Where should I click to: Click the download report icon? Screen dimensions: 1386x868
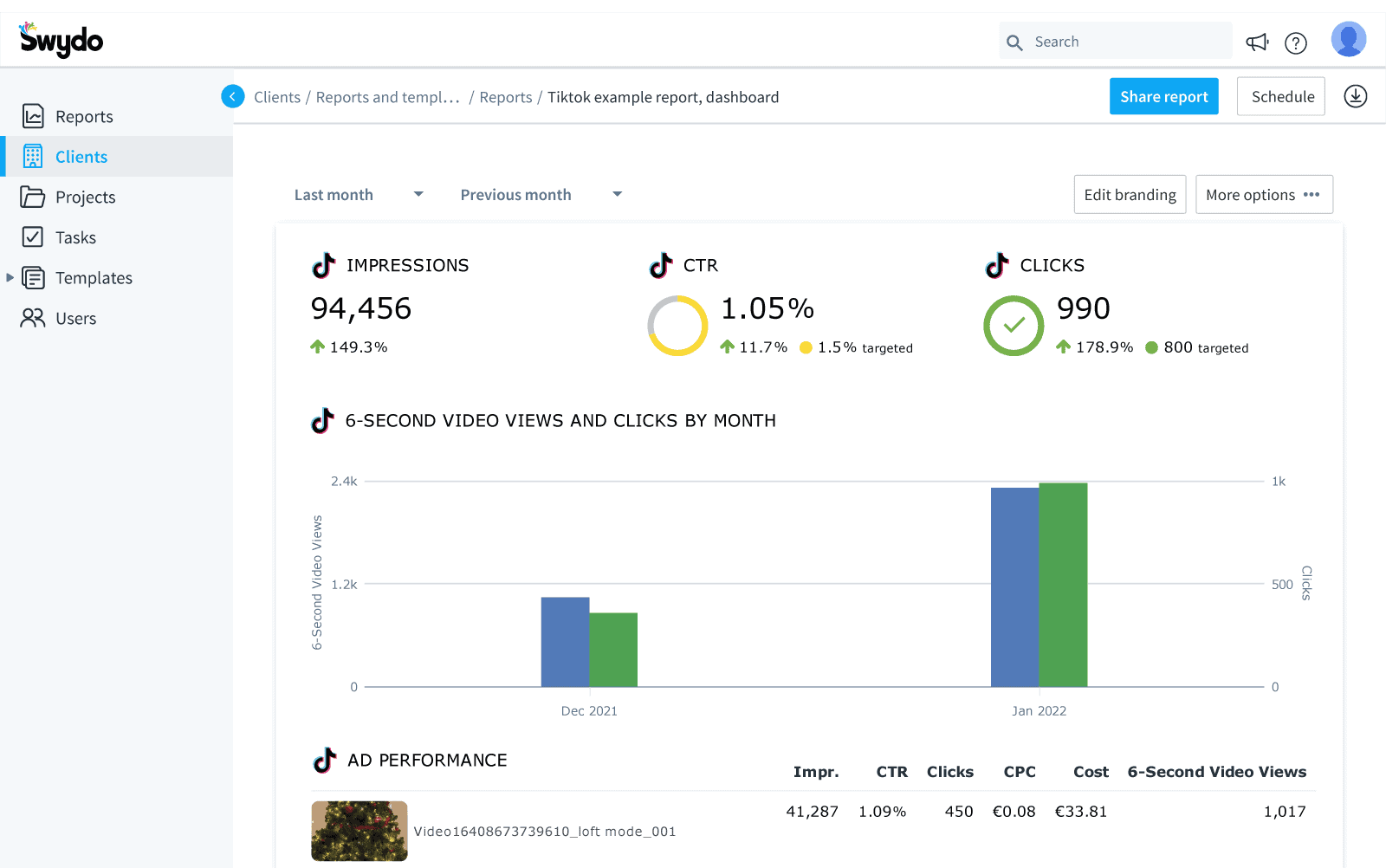(1356, 96)
